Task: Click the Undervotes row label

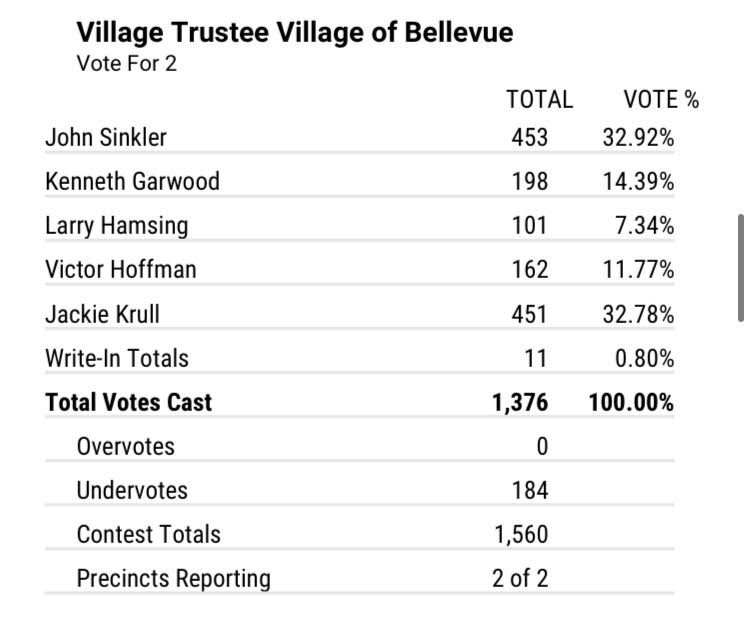Action: pyautogui.click(x=132, y=490)
